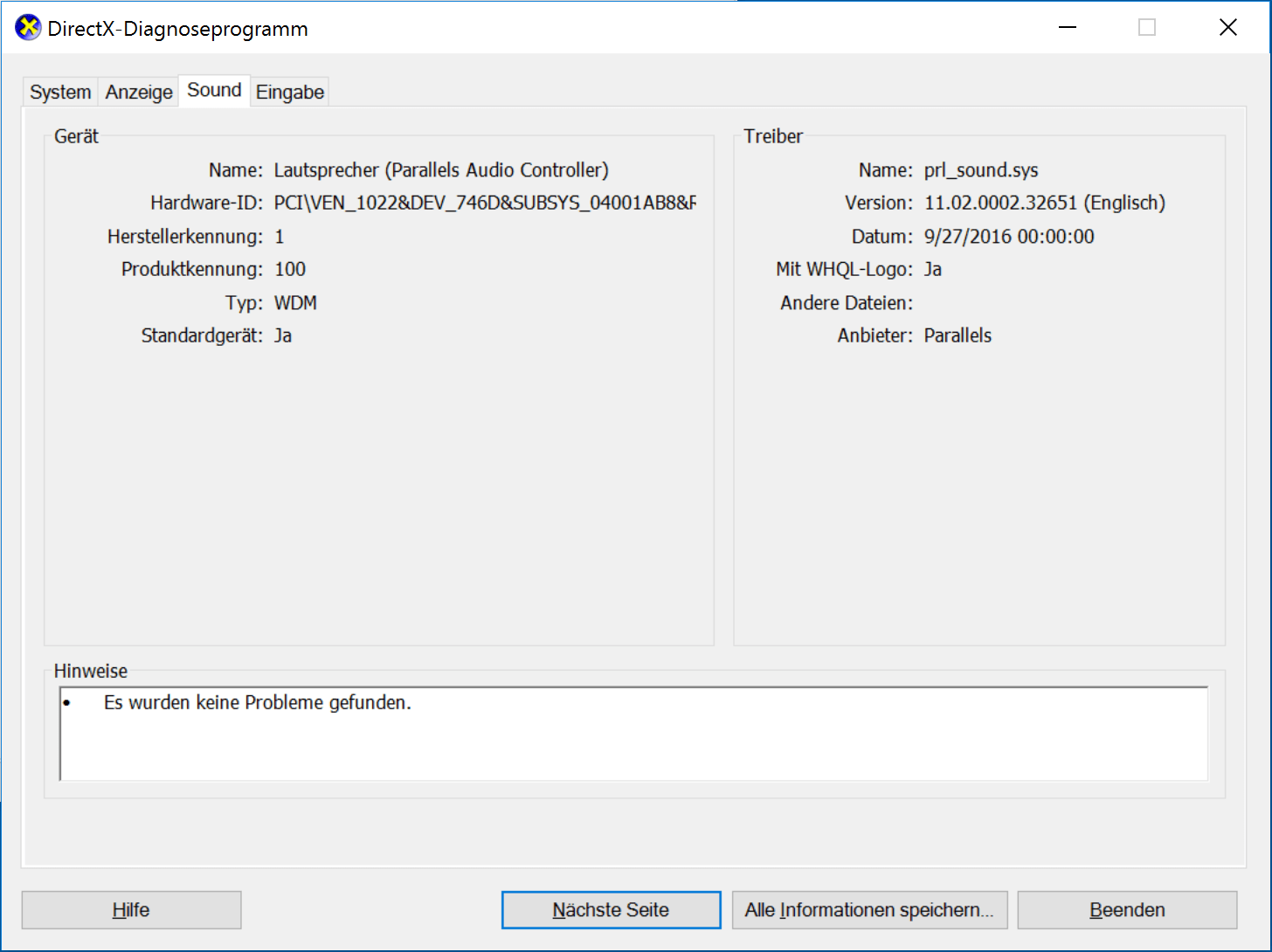Click the Hardware-ID value text
Screen dimensions: 1272x952
coord(485,204)
